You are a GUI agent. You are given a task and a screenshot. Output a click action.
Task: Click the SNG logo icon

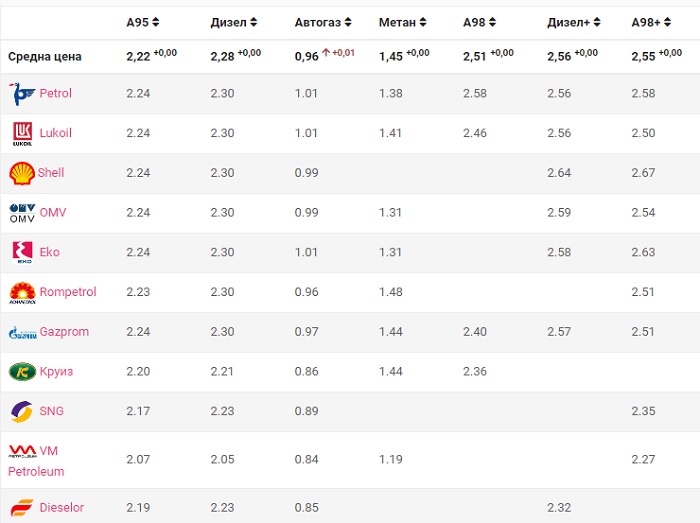click(x=22, y=411)
